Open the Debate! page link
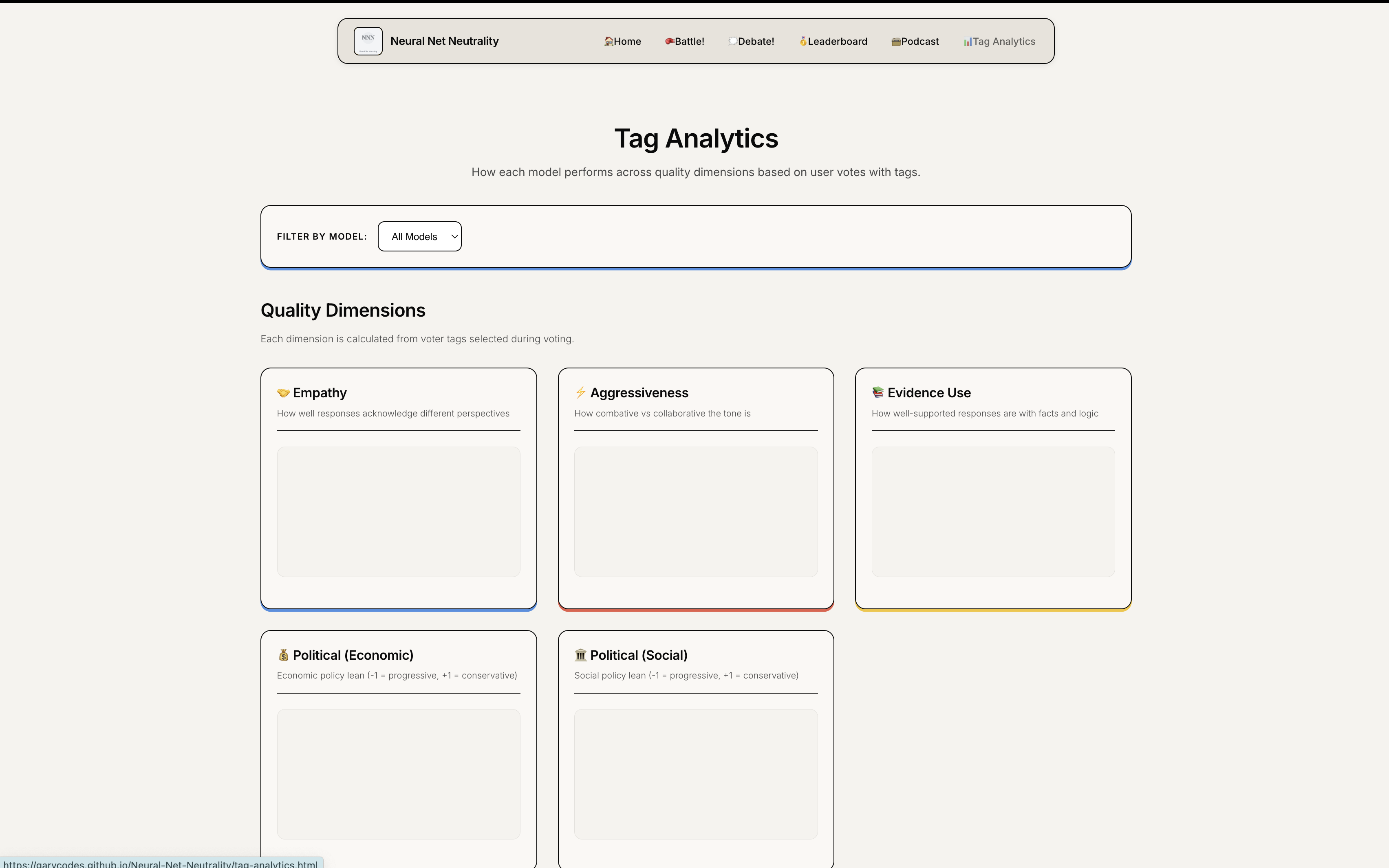 (x=755, y=41)
